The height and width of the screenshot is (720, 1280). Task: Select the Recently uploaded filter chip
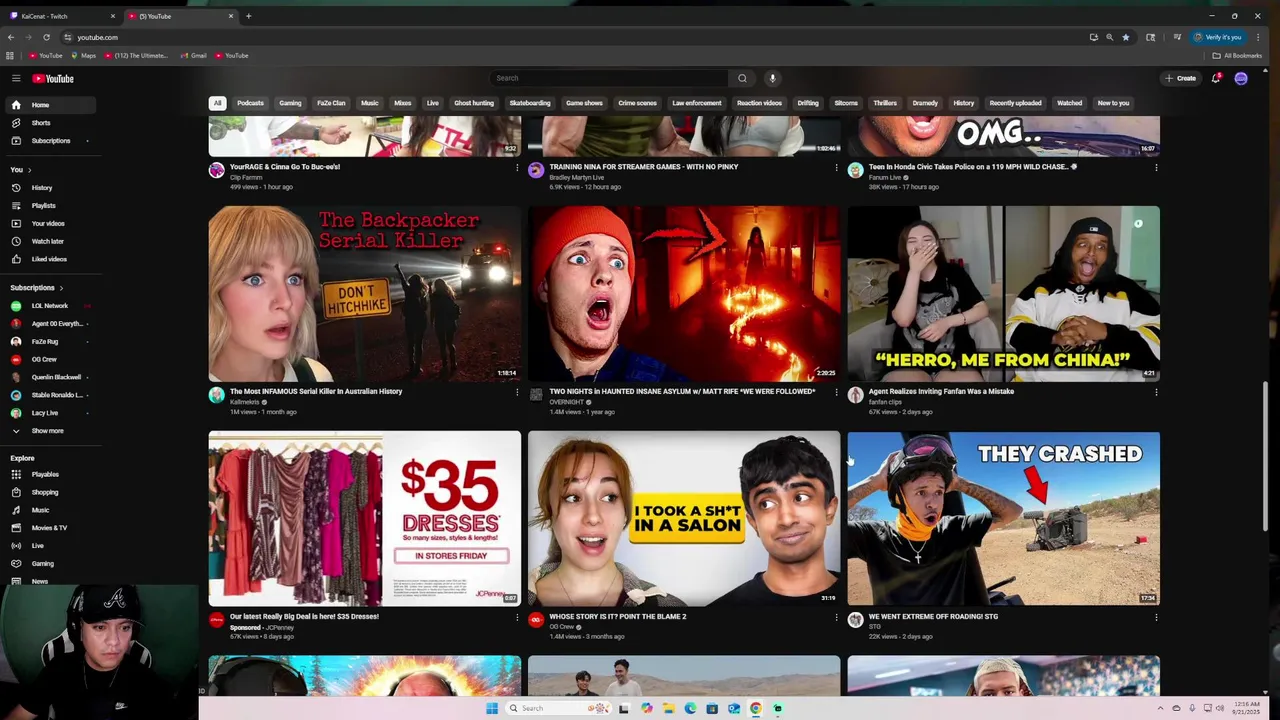pos(1015,103)
